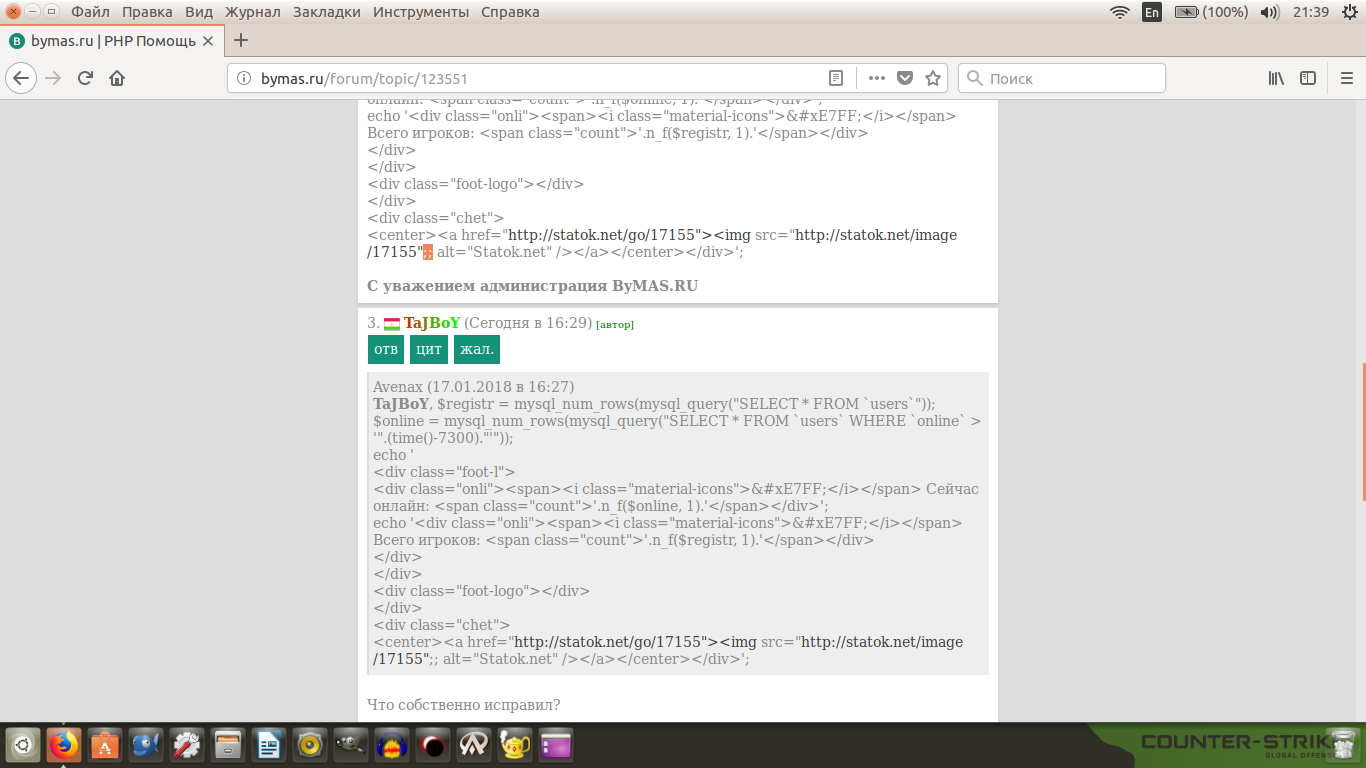Open the TaJBoY user profile link
This screenshot has width=1366, height=768.
(x=432, y=323)
